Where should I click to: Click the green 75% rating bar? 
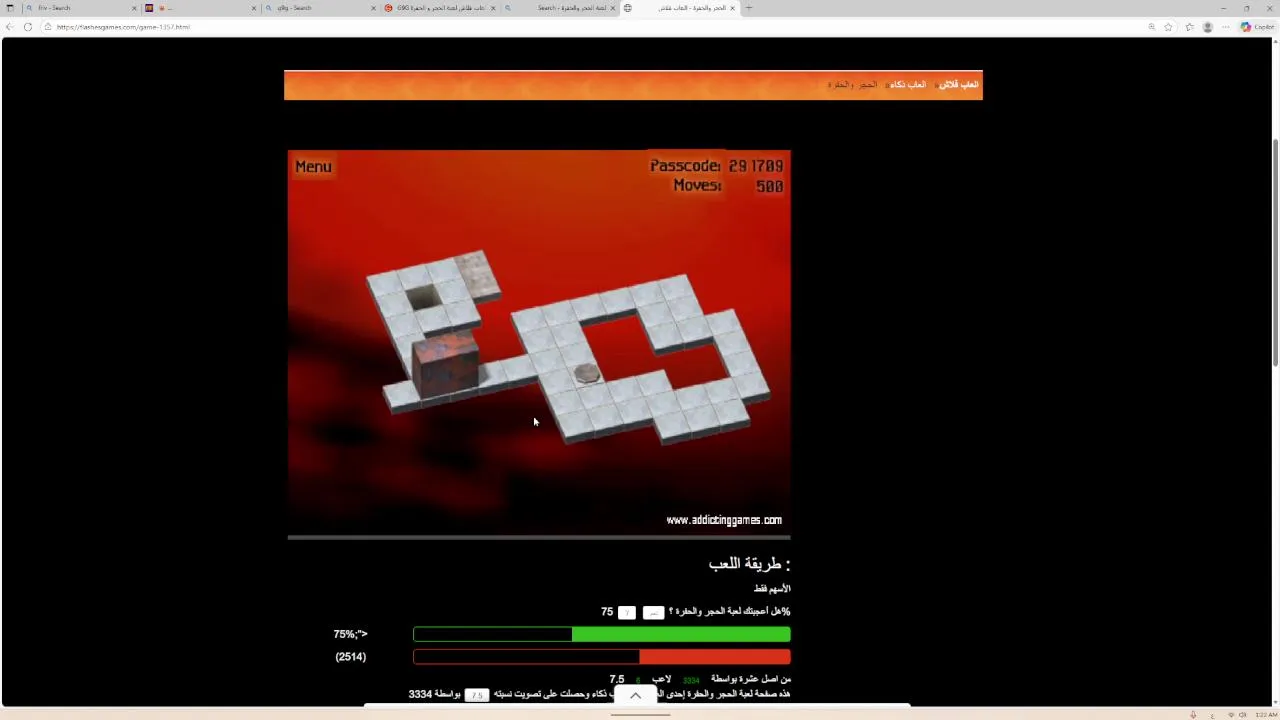click(x=602, y=634)
